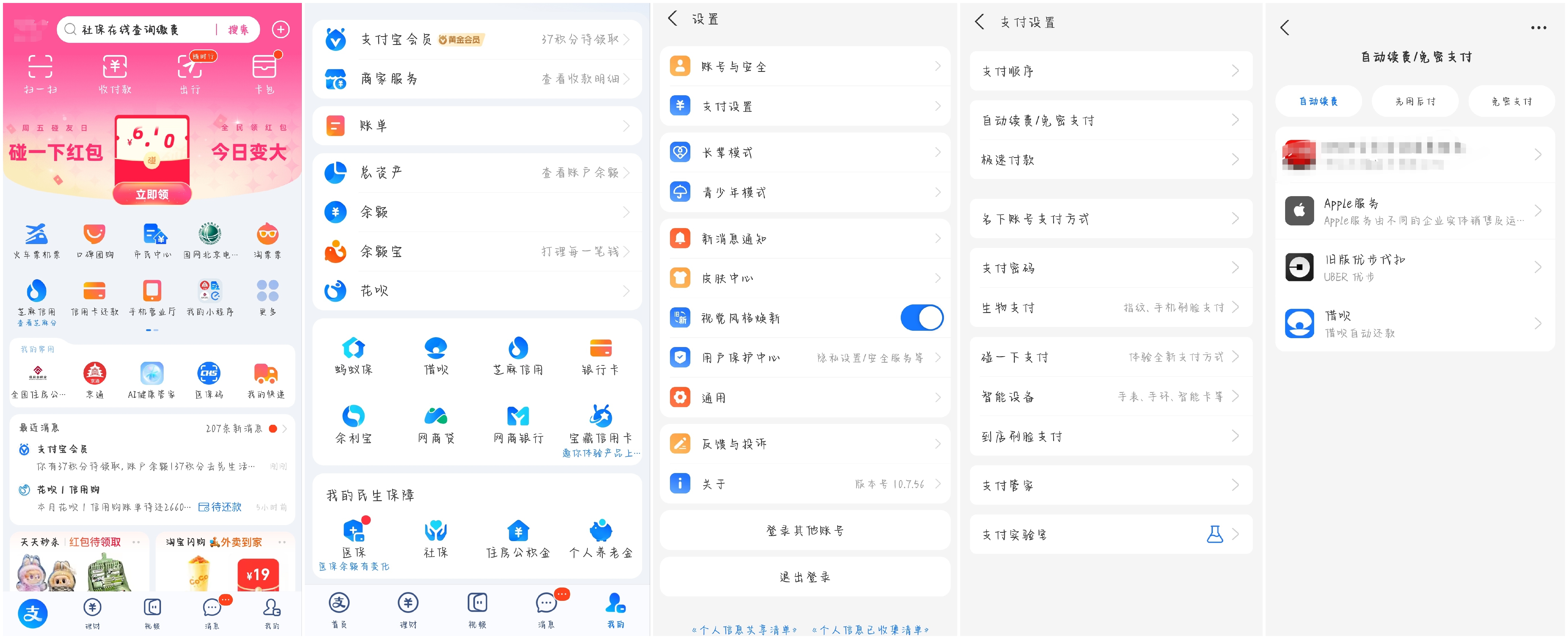Screen dimensions: 1568x639
Task: Tap 待还款 link in 花呗 message
Action: coord(220,506)
